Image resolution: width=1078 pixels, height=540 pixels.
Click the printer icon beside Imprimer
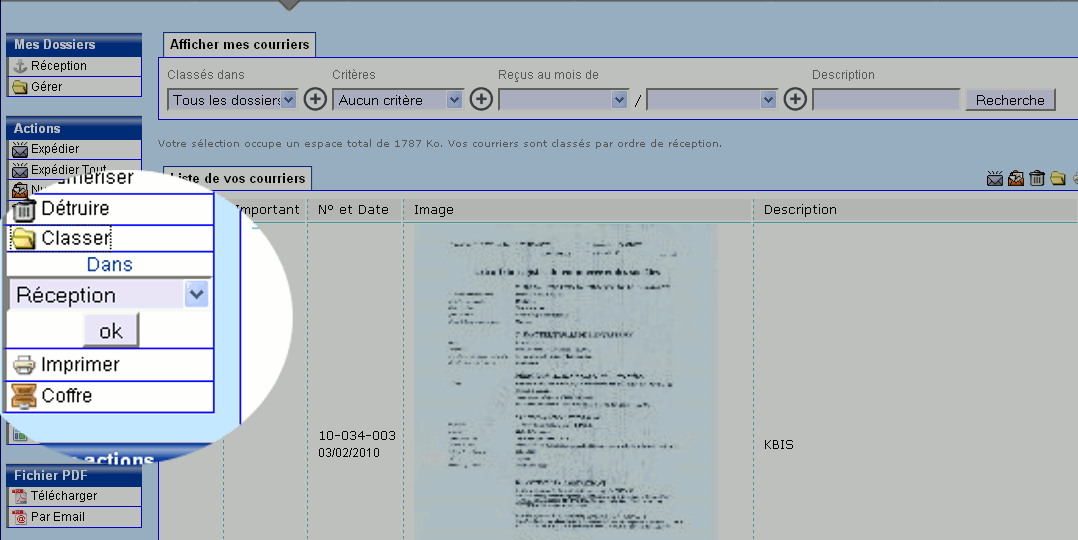(24, 366)
